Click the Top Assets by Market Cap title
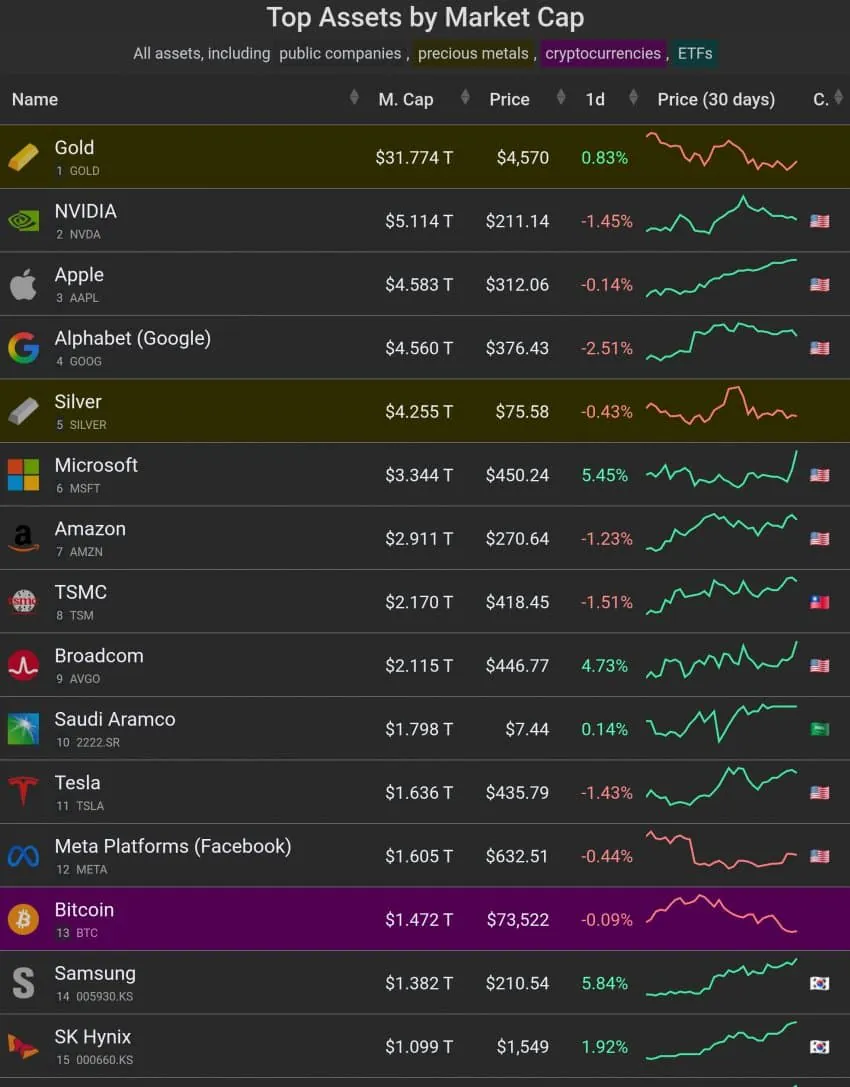This screenshot has height=1087, width=850. (425, 18)
